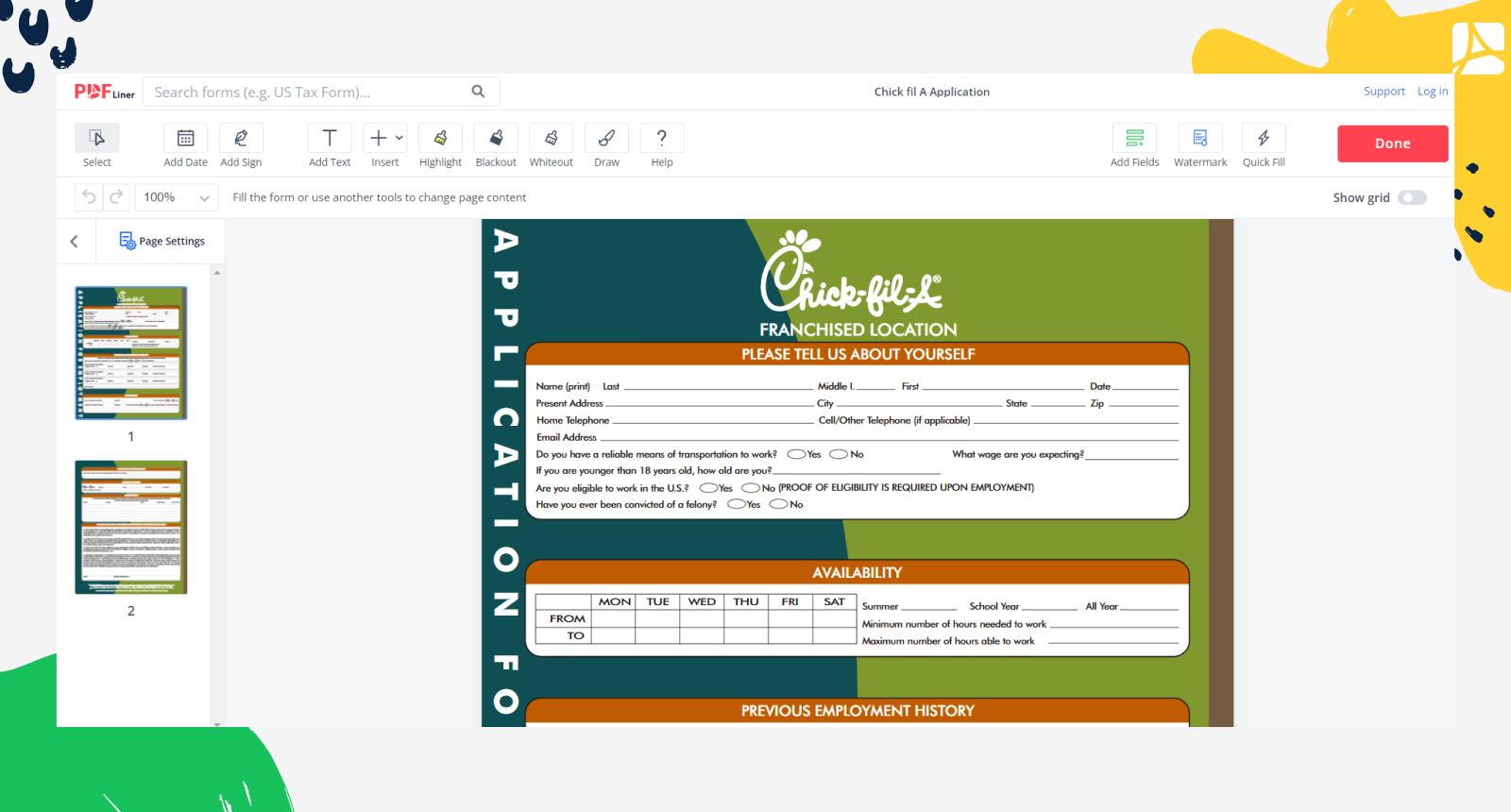This screenshot has height=812, width=1511.
Task: Click the search magnifier icon
Action: pos(478,92)
